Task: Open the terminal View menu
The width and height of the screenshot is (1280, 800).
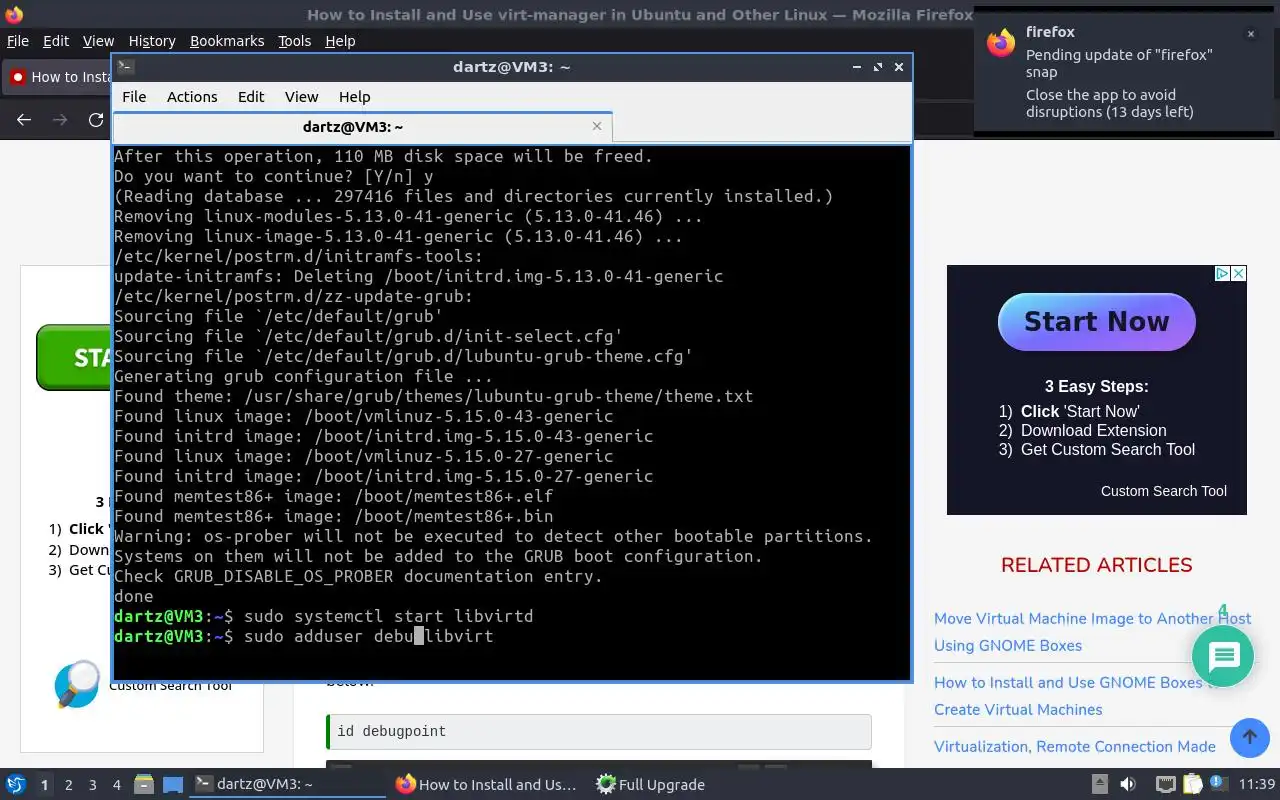Action: coord(301,97)
